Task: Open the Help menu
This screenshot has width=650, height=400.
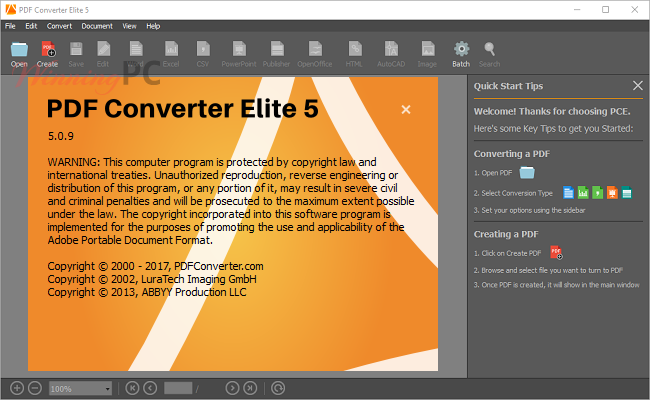Action: click(x=153, y=26)
